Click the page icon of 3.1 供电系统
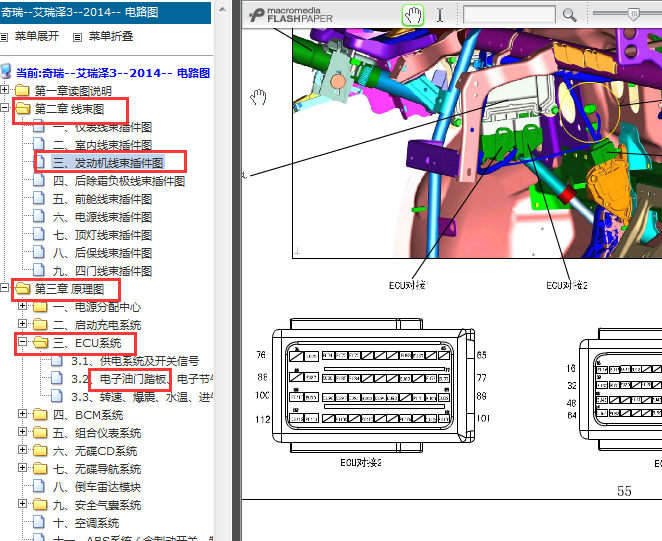This screenshot has height=541, width=662. 57,361
